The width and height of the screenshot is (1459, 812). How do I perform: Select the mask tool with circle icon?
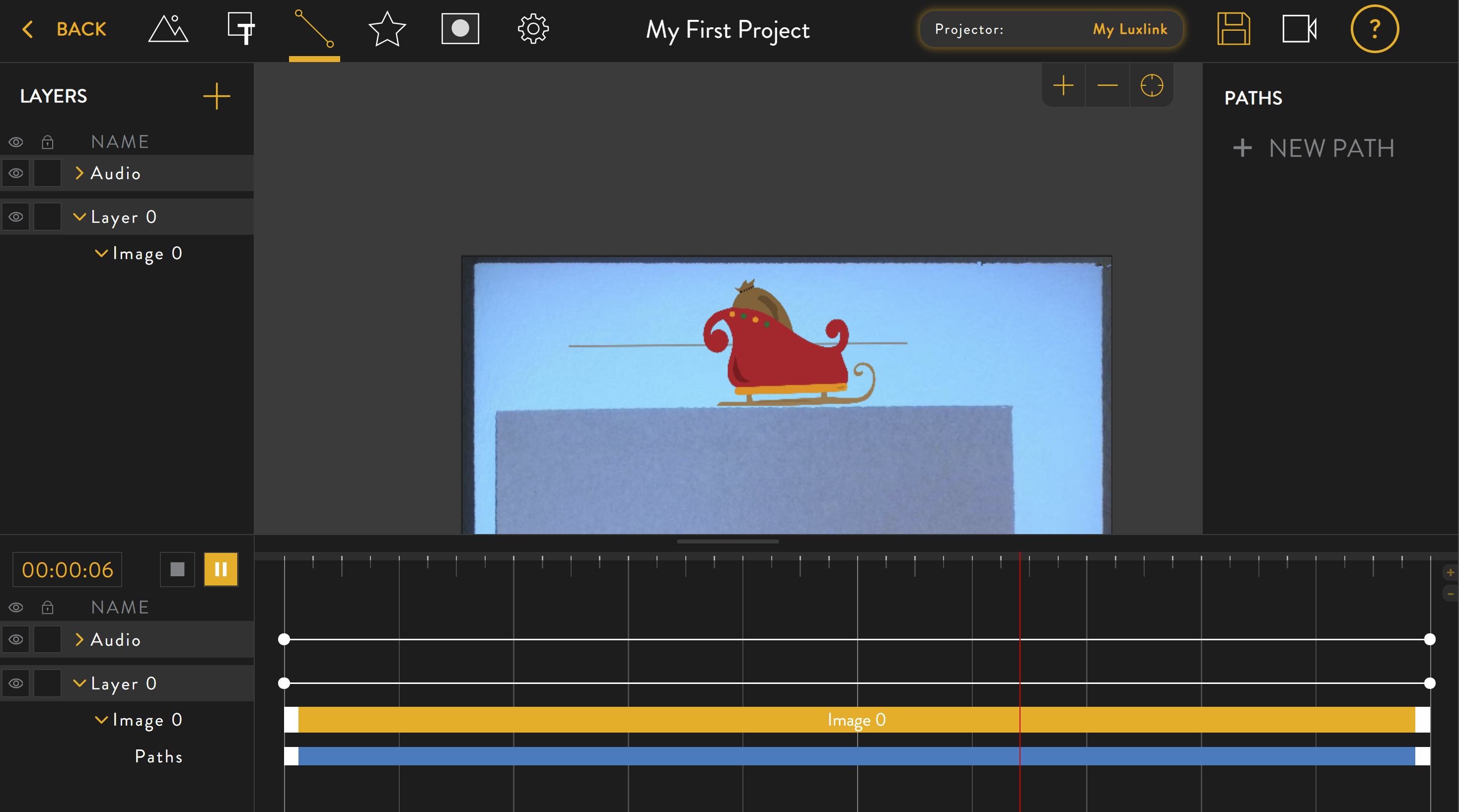tap(460, 29)
